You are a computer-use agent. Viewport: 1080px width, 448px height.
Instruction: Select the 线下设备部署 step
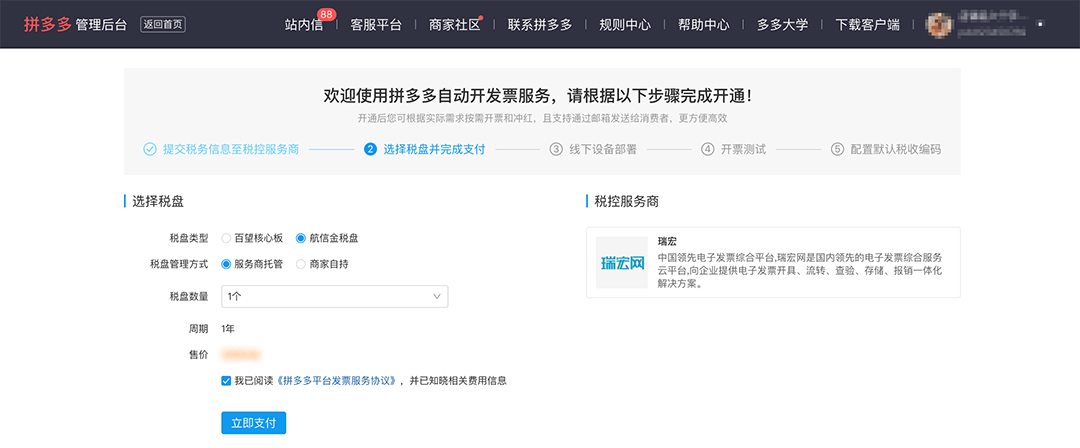(603, 149)
